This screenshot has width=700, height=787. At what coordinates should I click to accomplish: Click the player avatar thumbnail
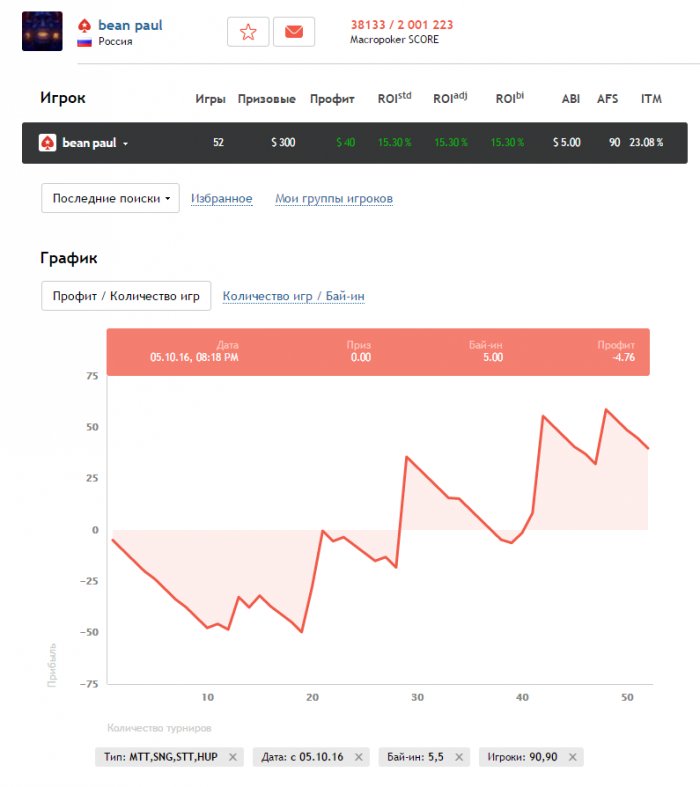tap(42, 31)
